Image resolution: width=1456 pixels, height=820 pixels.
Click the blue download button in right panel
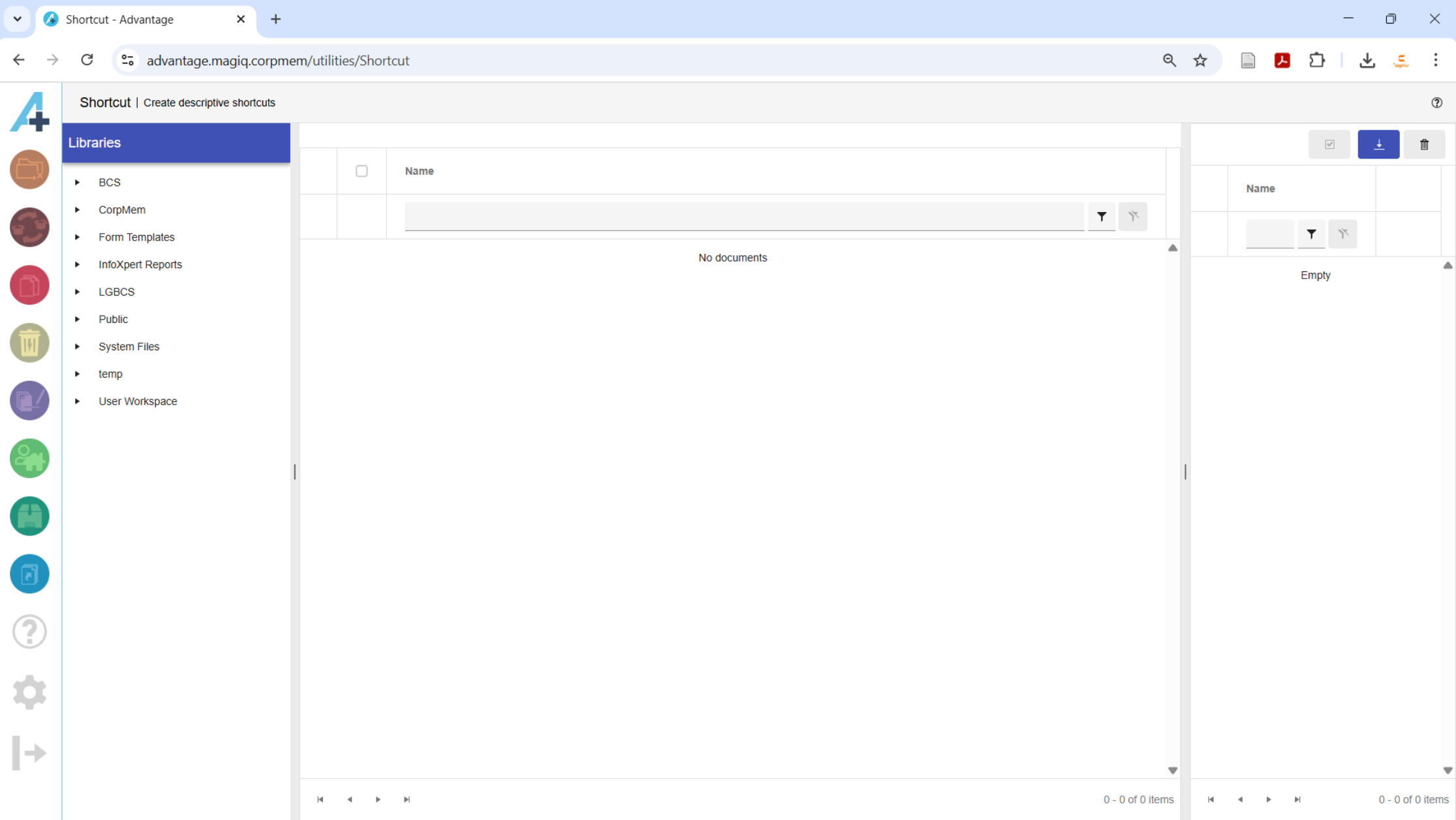1378,144
